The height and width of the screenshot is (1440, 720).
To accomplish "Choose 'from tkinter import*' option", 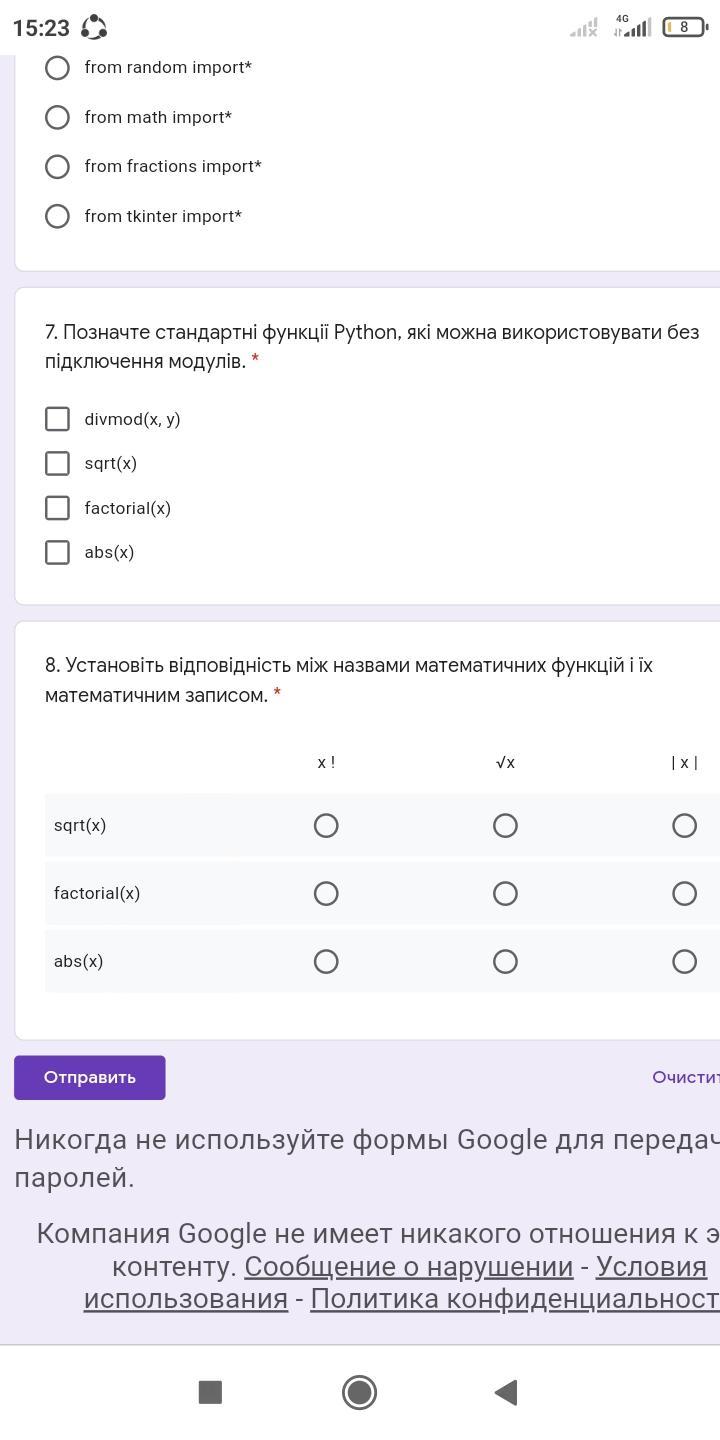I will click(x=58, y=216).
